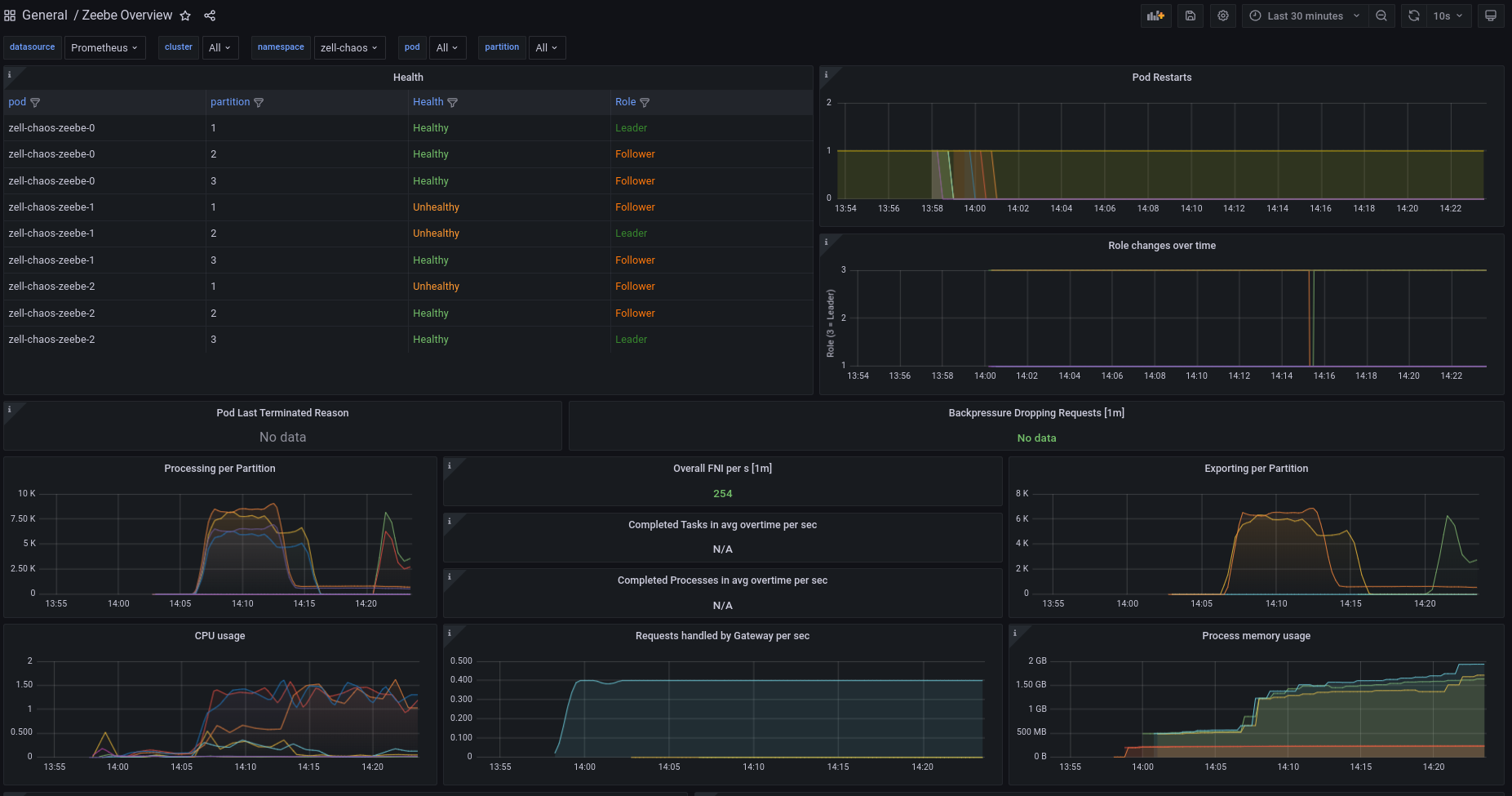Image resolution: width=1512 pixels, height=796 pixels.
Task: Select the 254 Overall FNI value
Action: click(x=722, y=494)
